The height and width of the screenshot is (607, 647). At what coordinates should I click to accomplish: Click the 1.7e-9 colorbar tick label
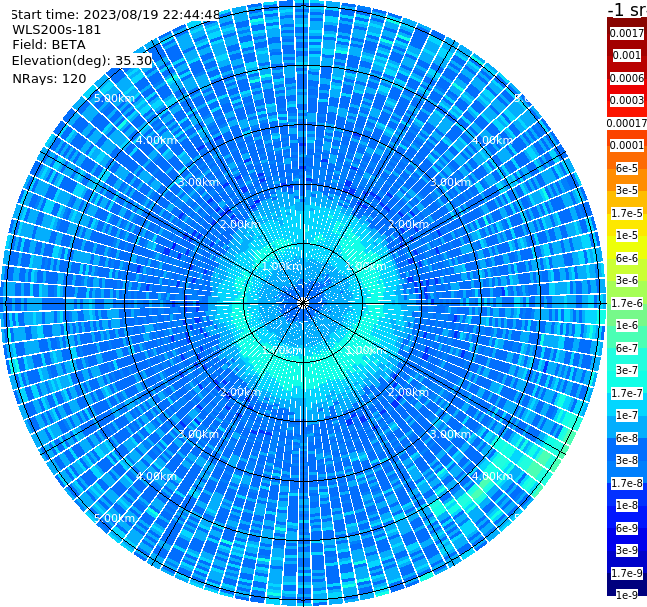click(x=627, y=573)
